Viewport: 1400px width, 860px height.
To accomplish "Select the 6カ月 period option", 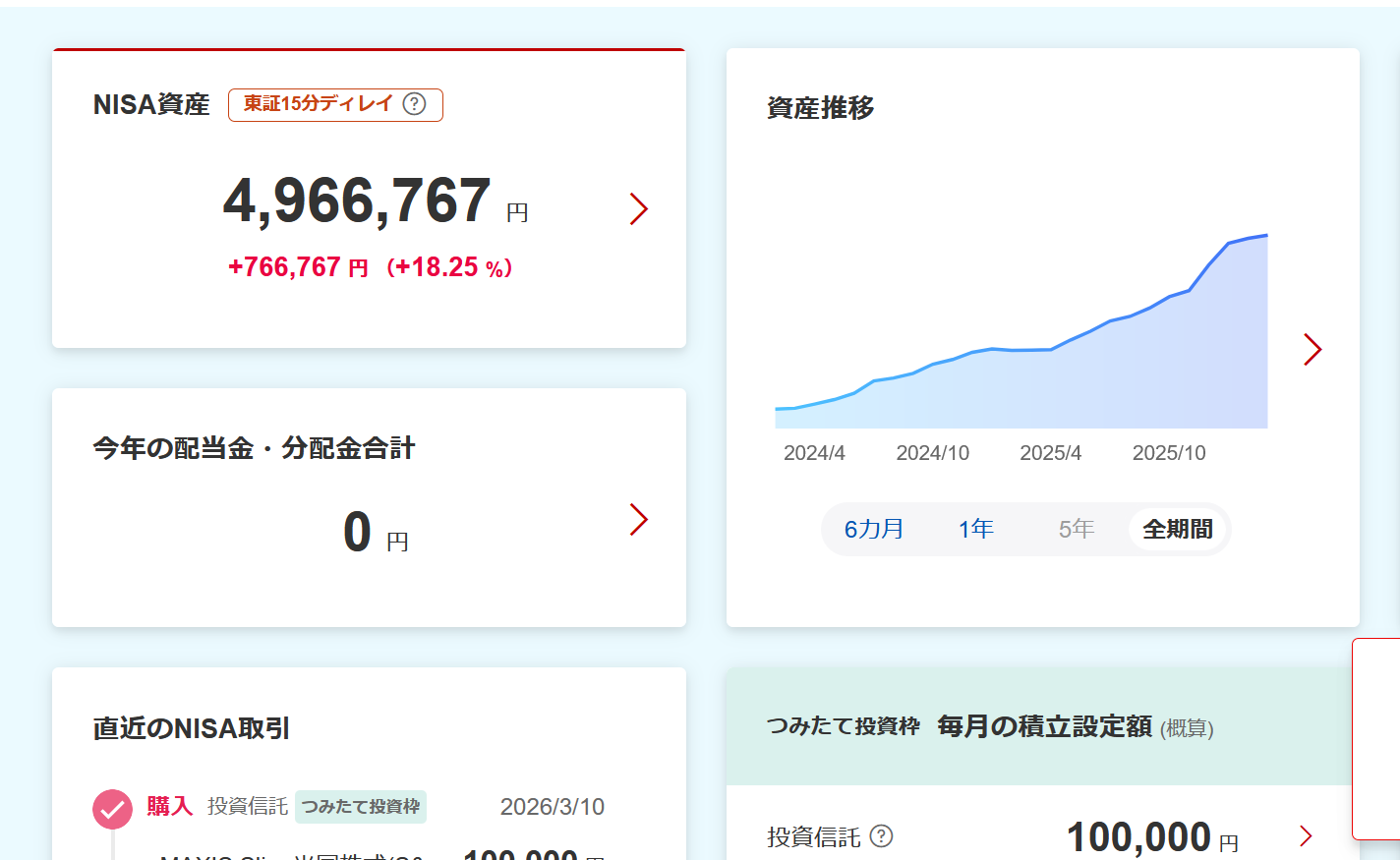I will tap(873, 529).
